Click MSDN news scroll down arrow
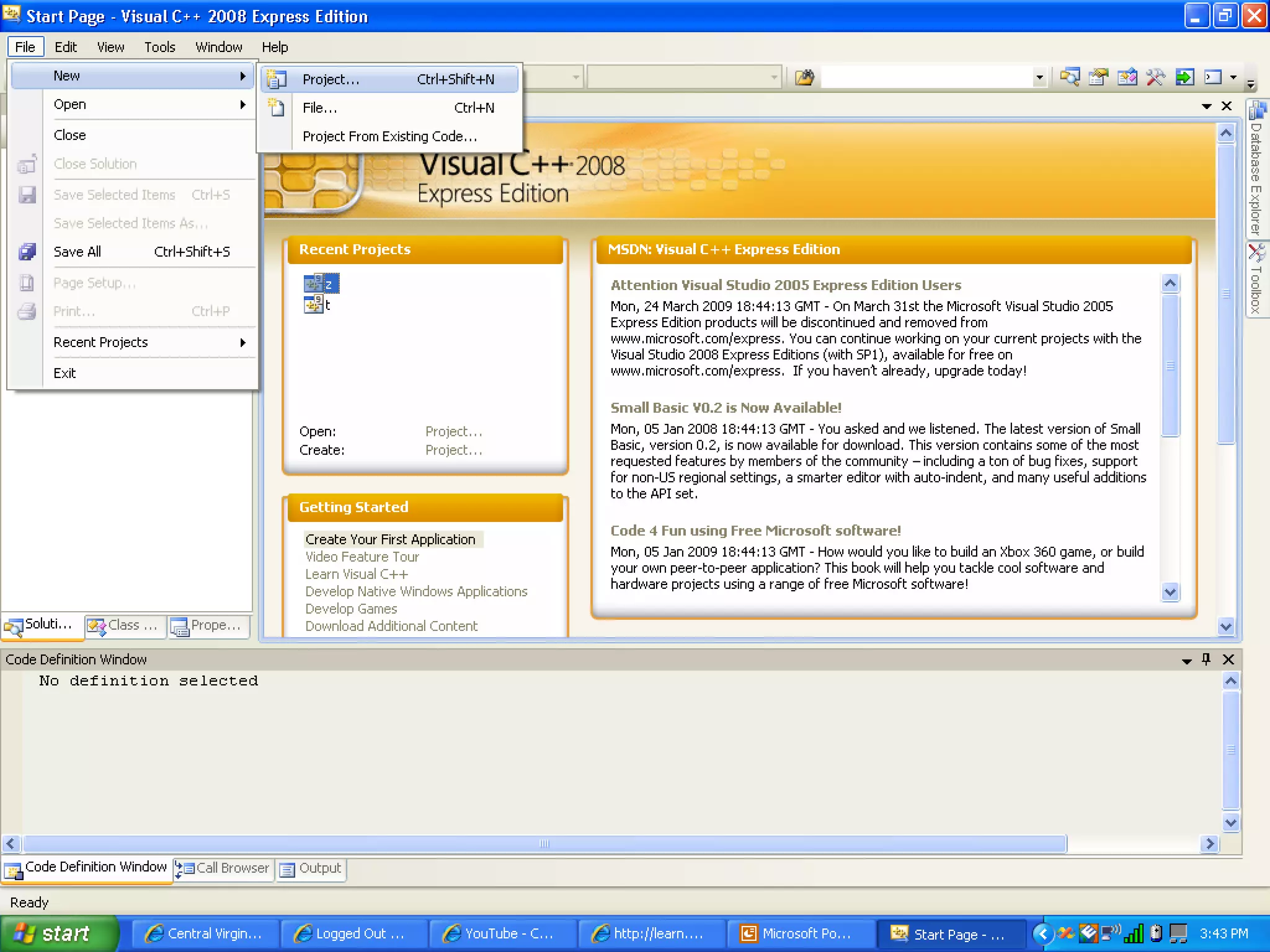The height and width of the screenshot is (952, 1270). pyautogui.click(x=1170, y=592)
